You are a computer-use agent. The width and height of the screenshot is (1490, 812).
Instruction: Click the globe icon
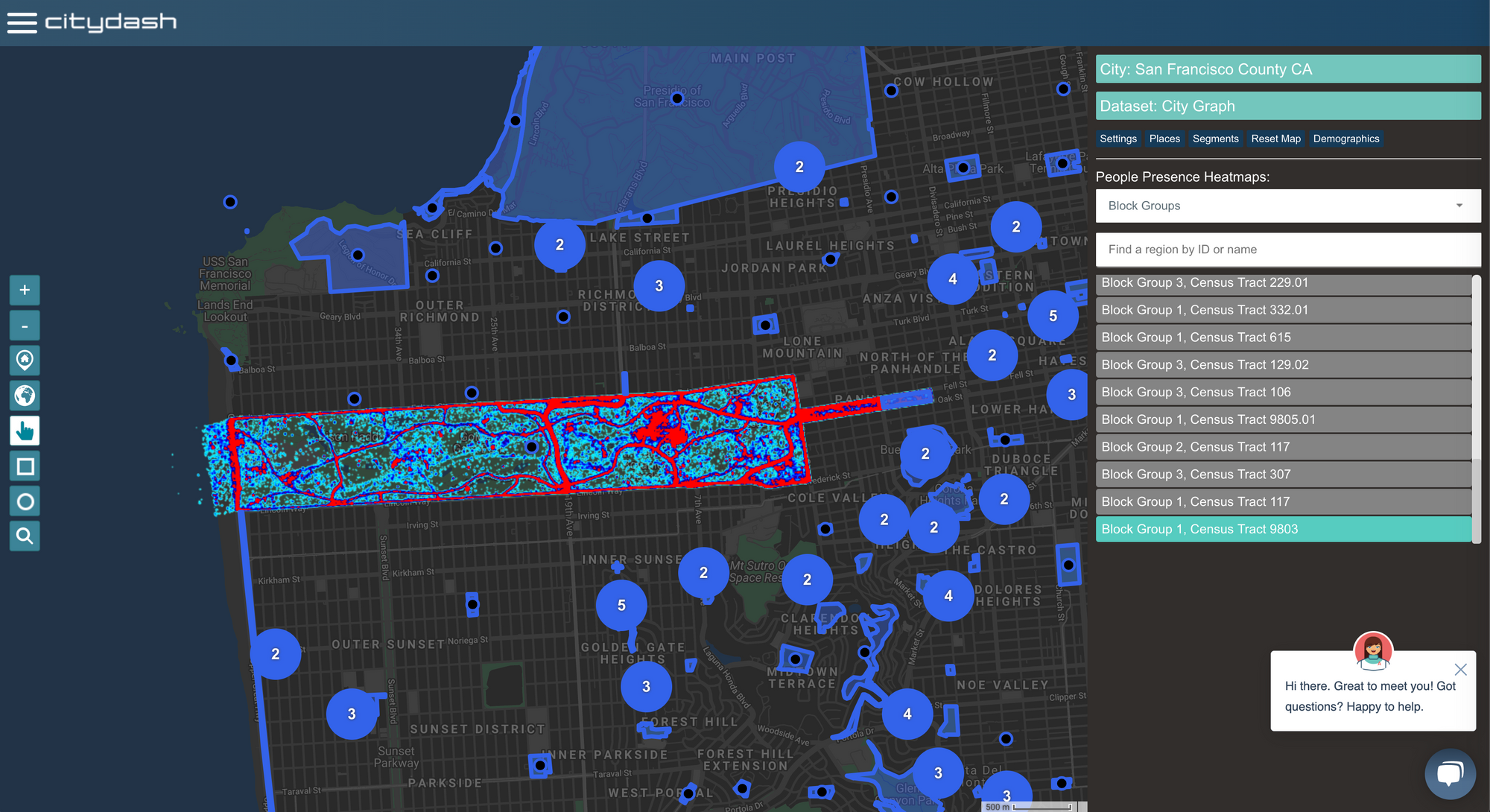pyautogui.click(x=25, y=396)
